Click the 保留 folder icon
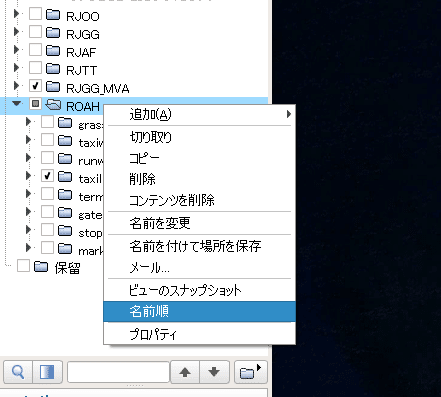441x397 pixels. click(41, 266)
